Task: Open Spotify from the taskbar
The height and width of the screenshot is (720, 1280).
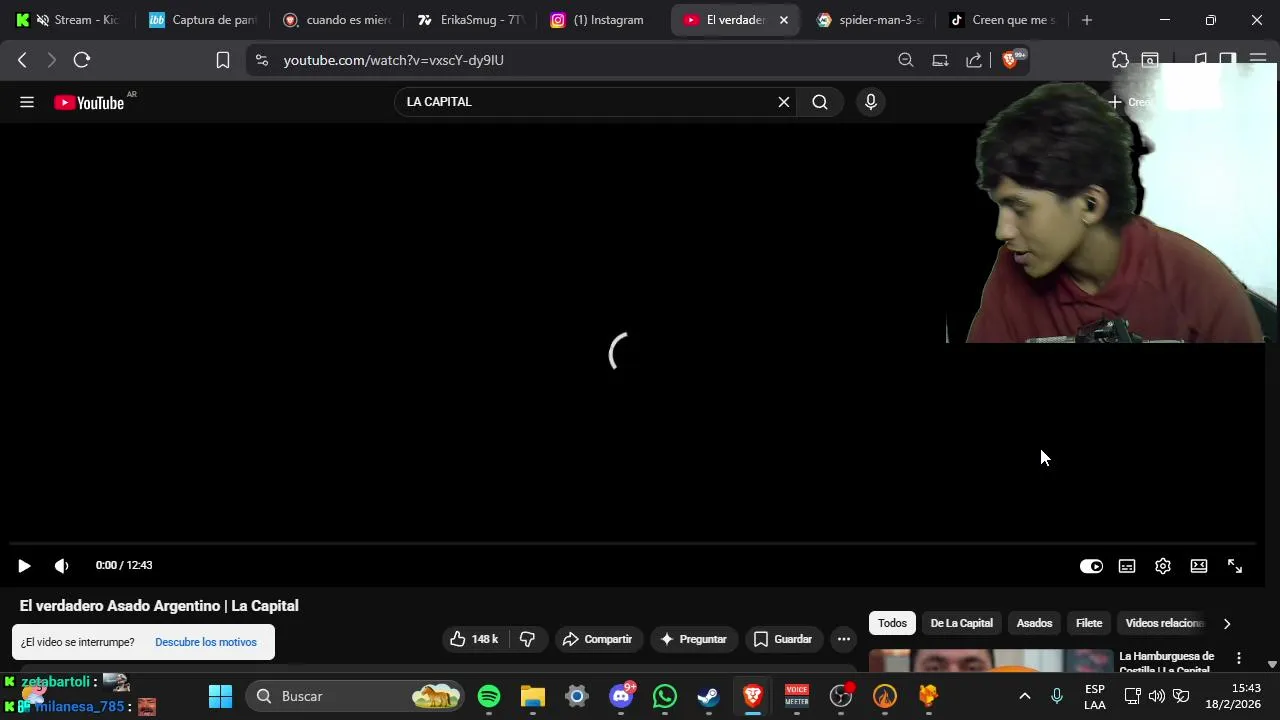Action: tap(489, 696)
